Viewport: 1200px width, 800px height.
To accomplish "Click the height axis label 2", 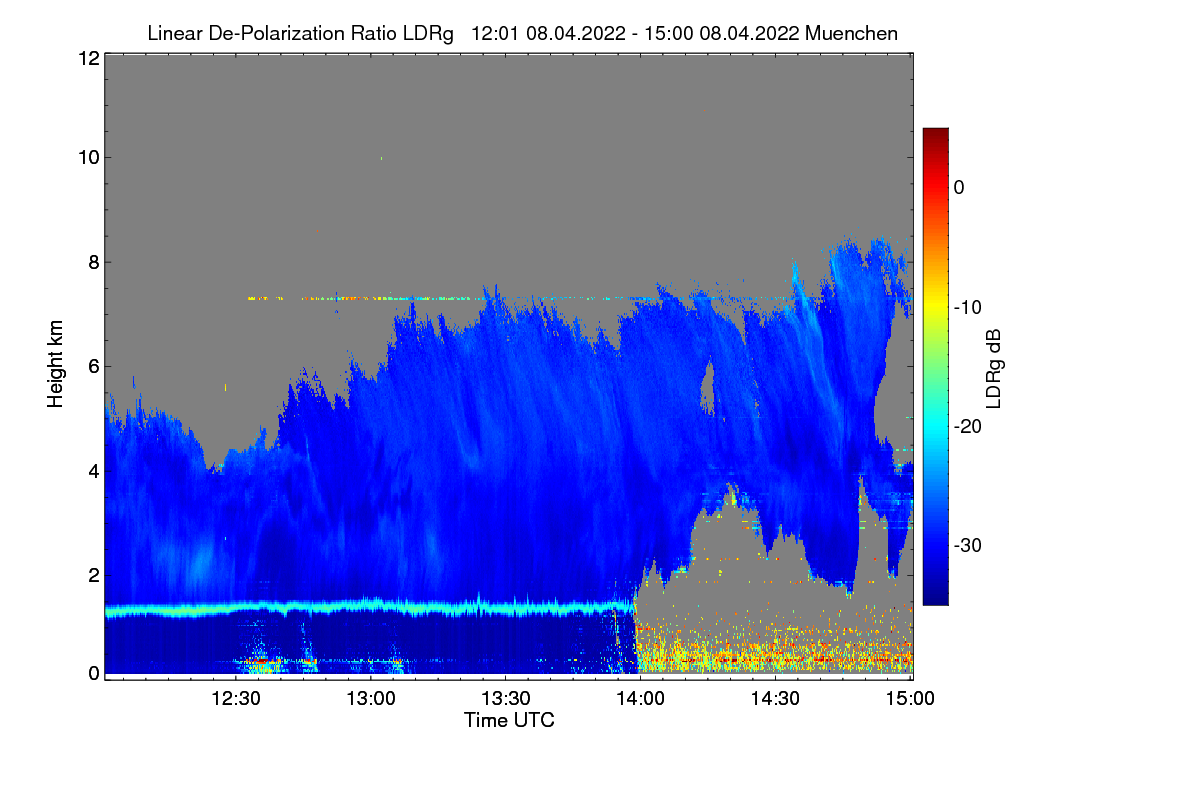I will 92,575.
